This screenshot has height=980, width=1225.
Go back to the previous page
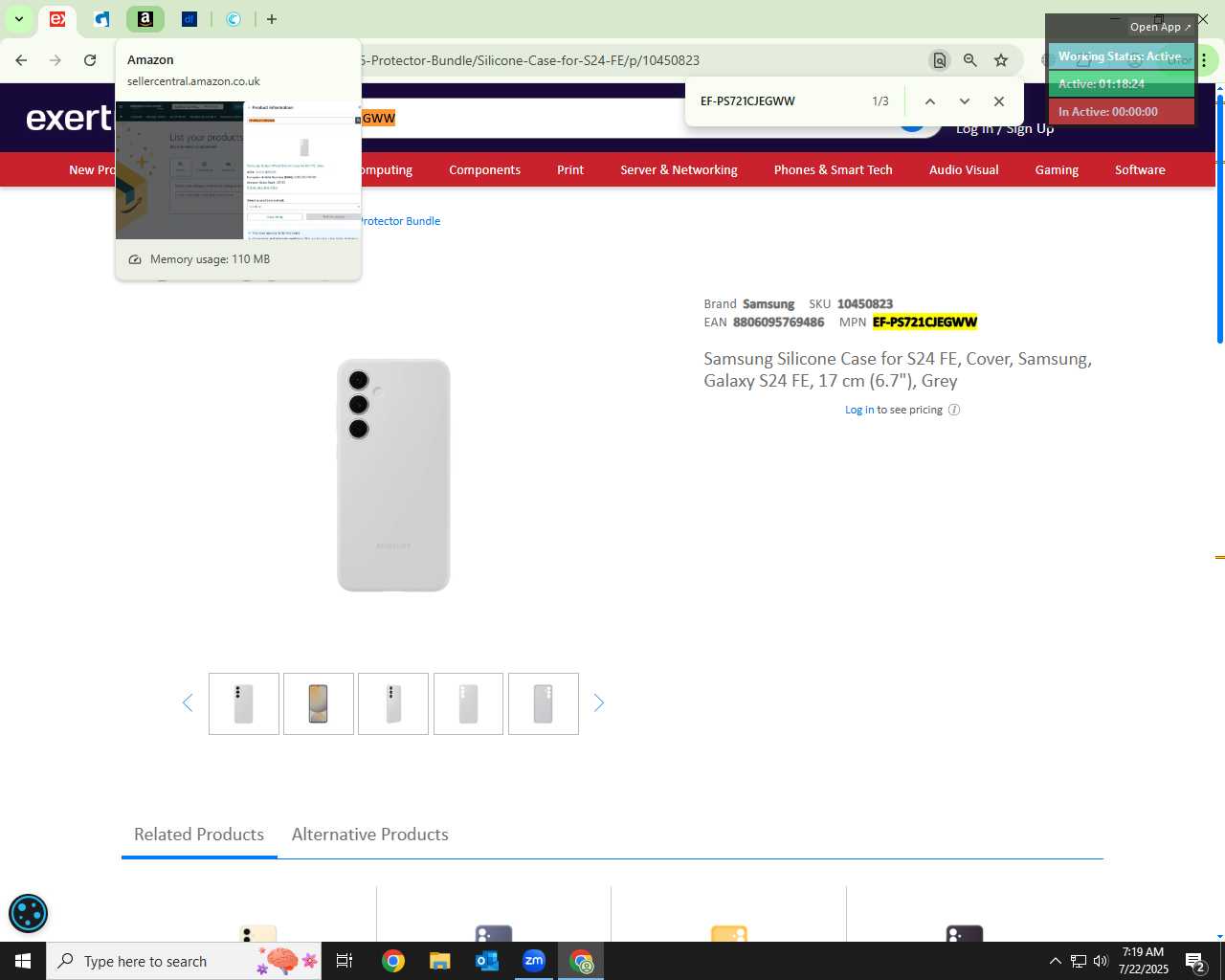click(21, 60)
